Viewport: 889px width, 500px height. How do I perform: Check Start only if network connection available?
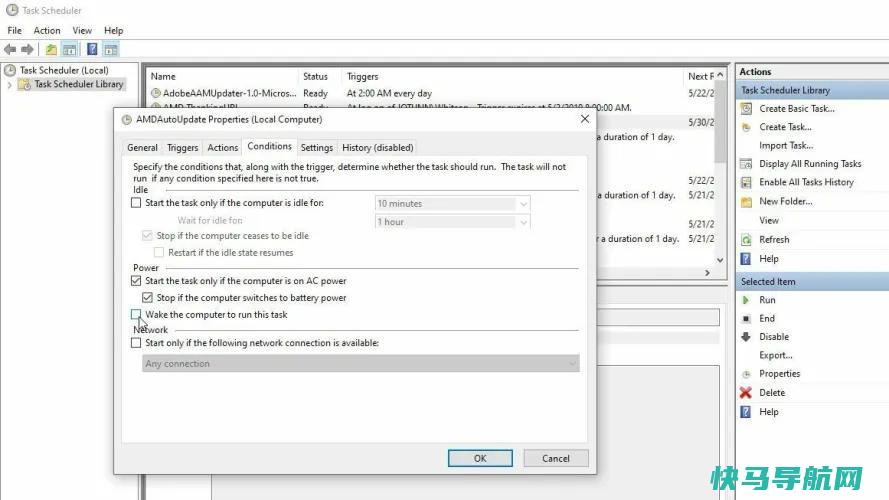click(x=136, y=343)
